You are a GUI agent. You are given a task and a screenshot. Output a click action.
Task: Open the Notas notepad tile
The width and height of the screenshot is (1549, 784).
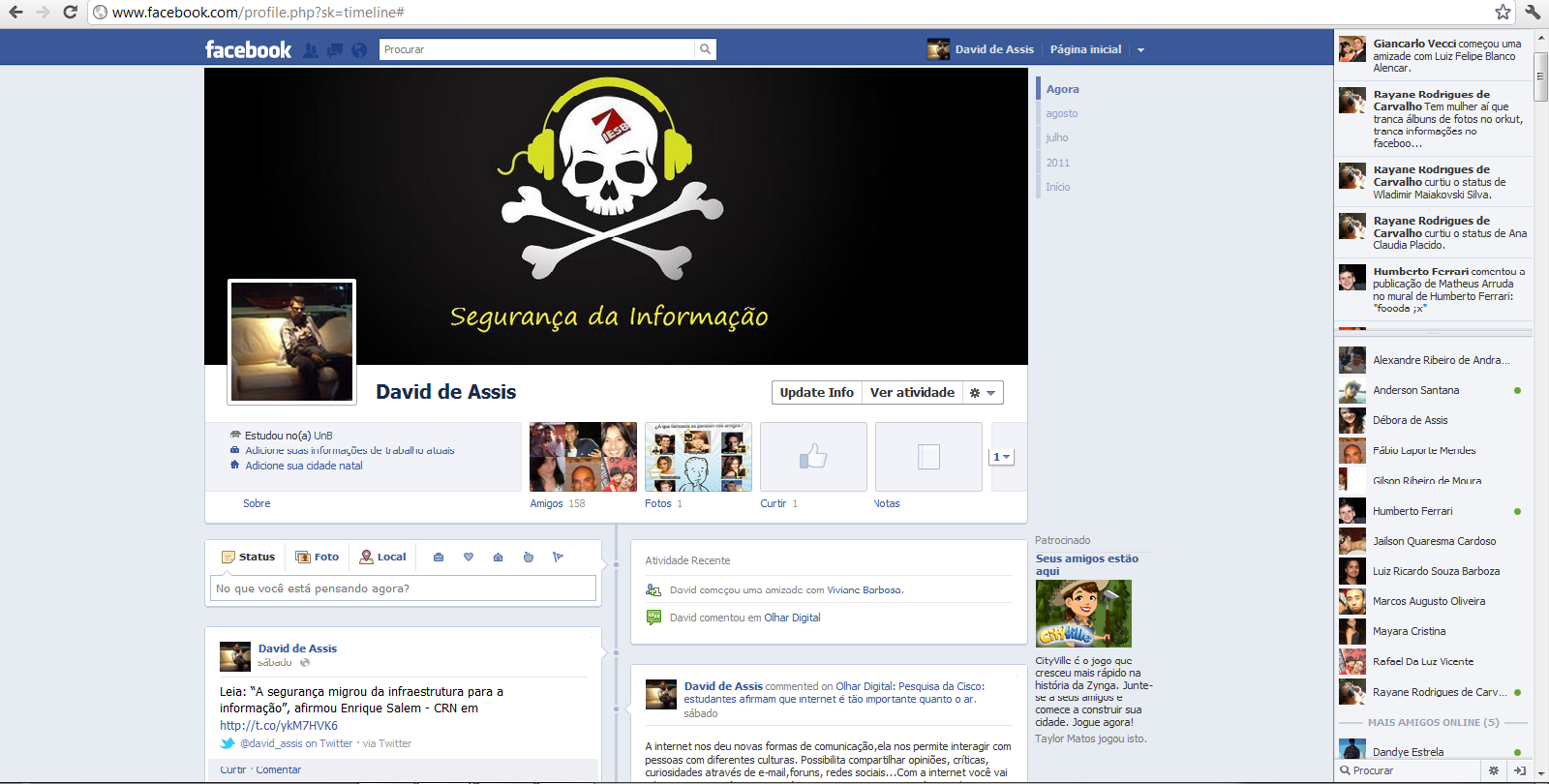pyautogui.click(x=928, y=457)
